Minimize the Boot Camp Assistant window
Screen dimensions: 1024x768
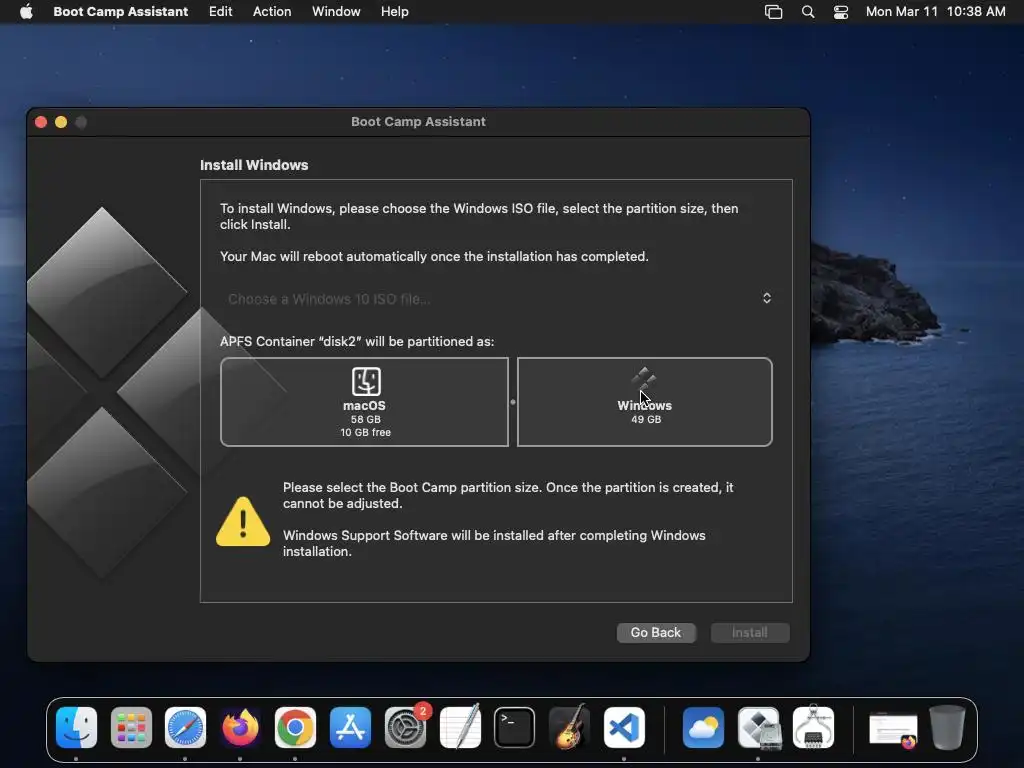(x=61, y=122)
